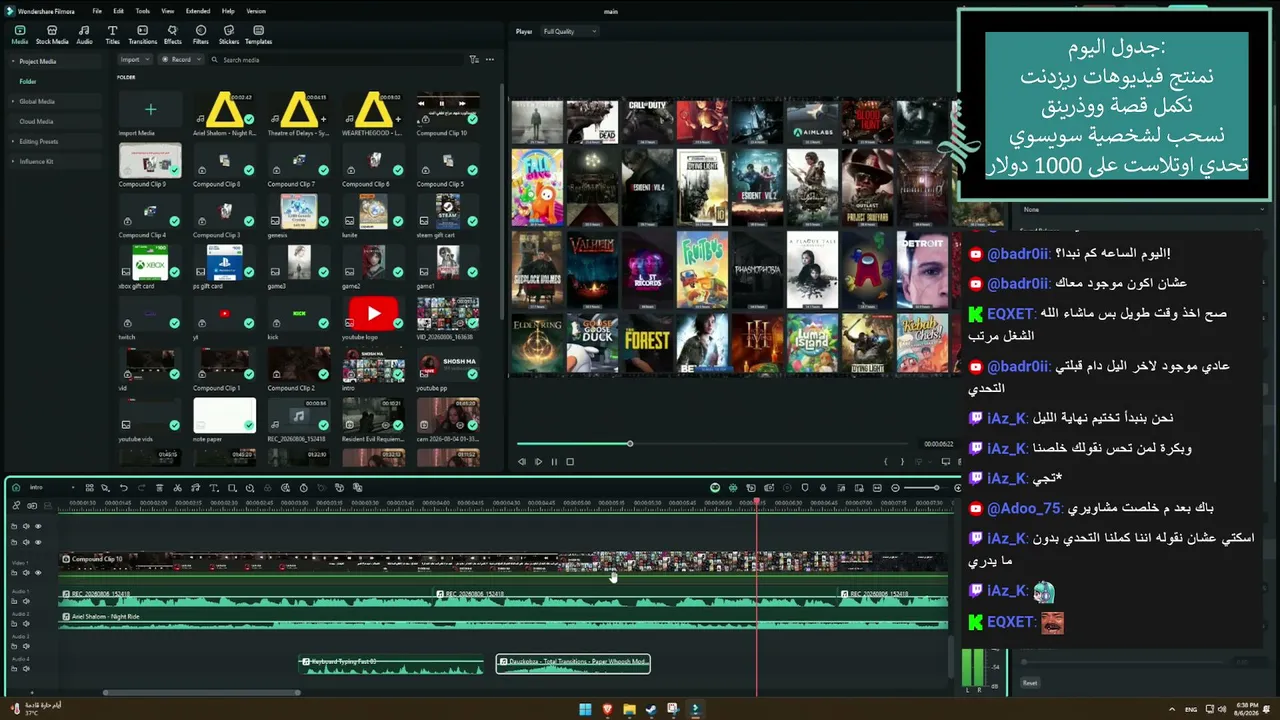Viewport: 1280px width, 720px height.
Task: Select the timeline text tool icon
Action: [x=213, y=488]
